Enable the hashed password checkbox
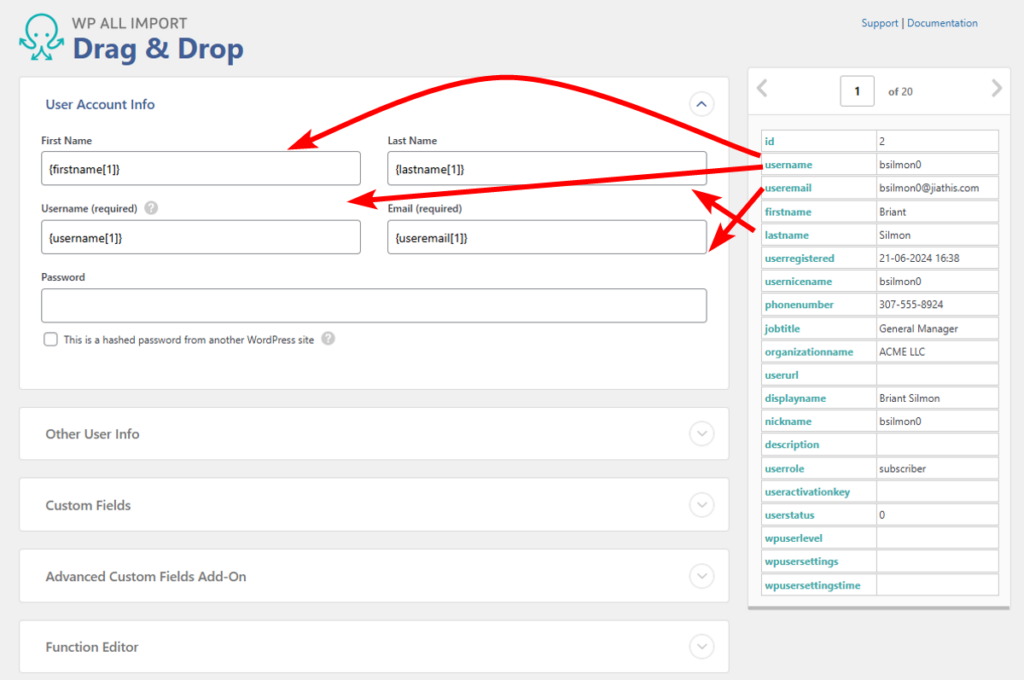 50,339
